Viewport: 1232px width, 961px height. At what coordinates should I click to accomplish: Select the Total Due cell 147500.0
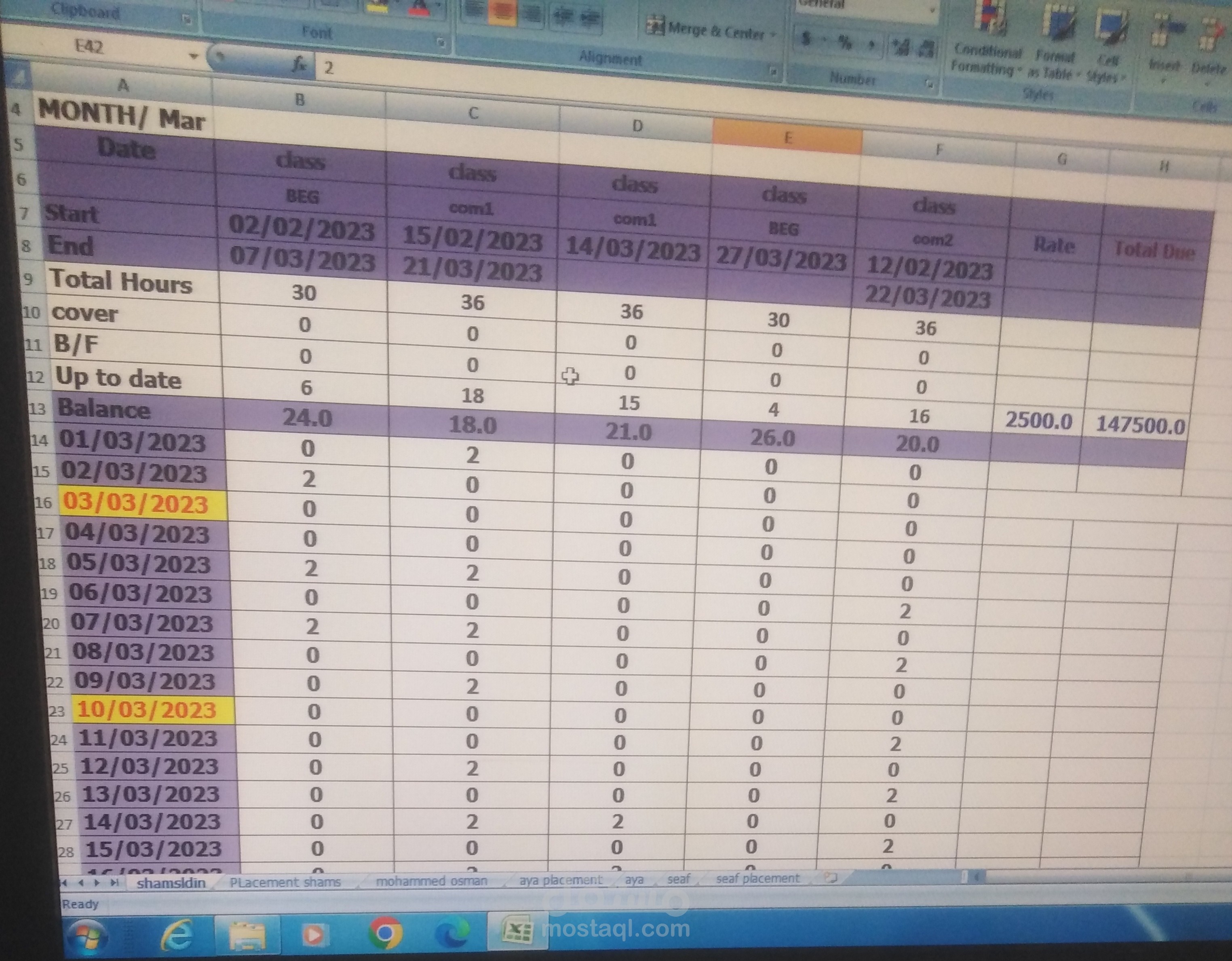pyautogui.click(x=1139, y=425)
